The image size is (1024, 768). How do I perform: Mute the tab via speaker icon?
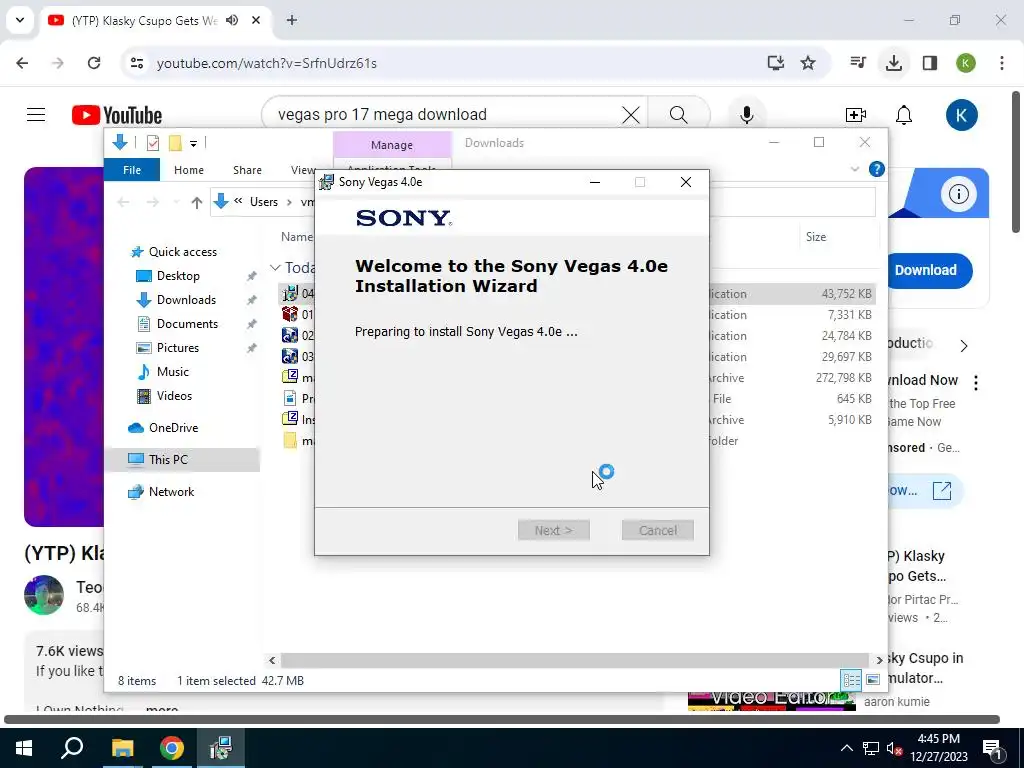pyautogui.click(x=232, y=20)
